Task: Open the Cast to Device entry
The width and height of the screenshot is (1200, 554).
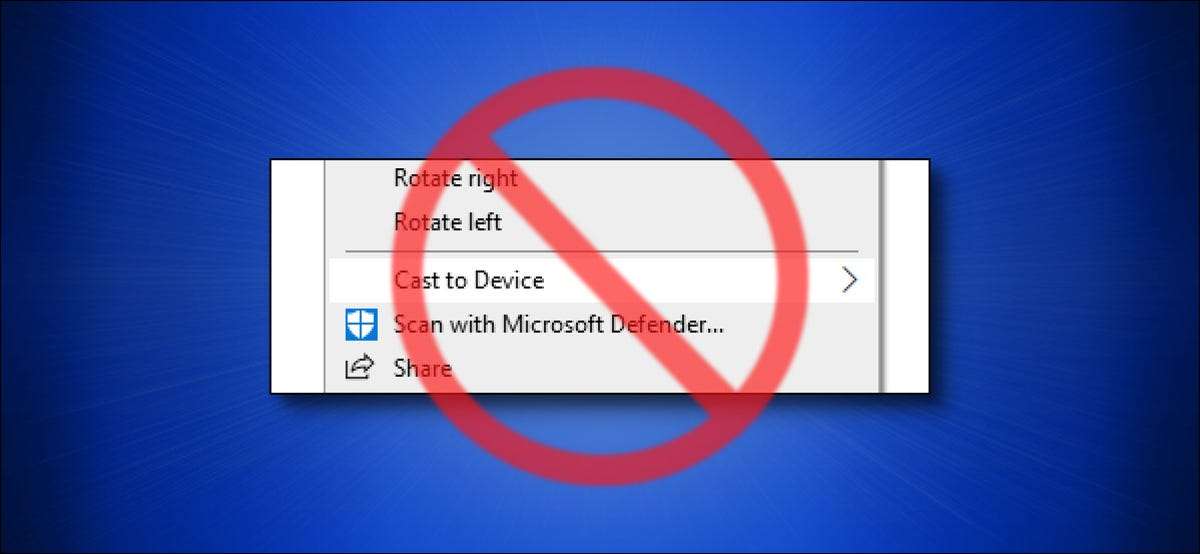Action: pos(602,280)
